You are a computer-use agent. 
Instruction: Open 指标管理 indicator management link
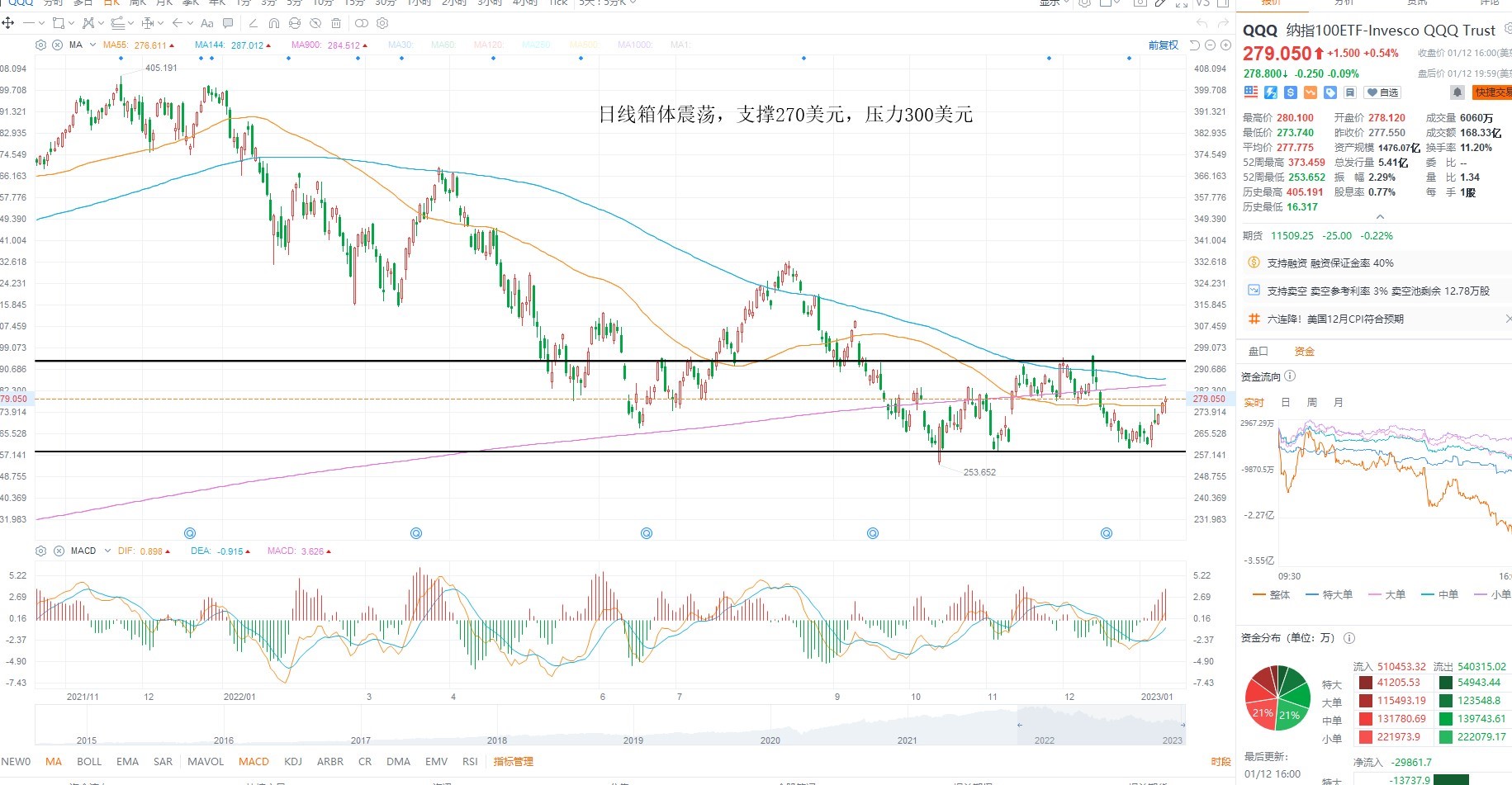514,761
